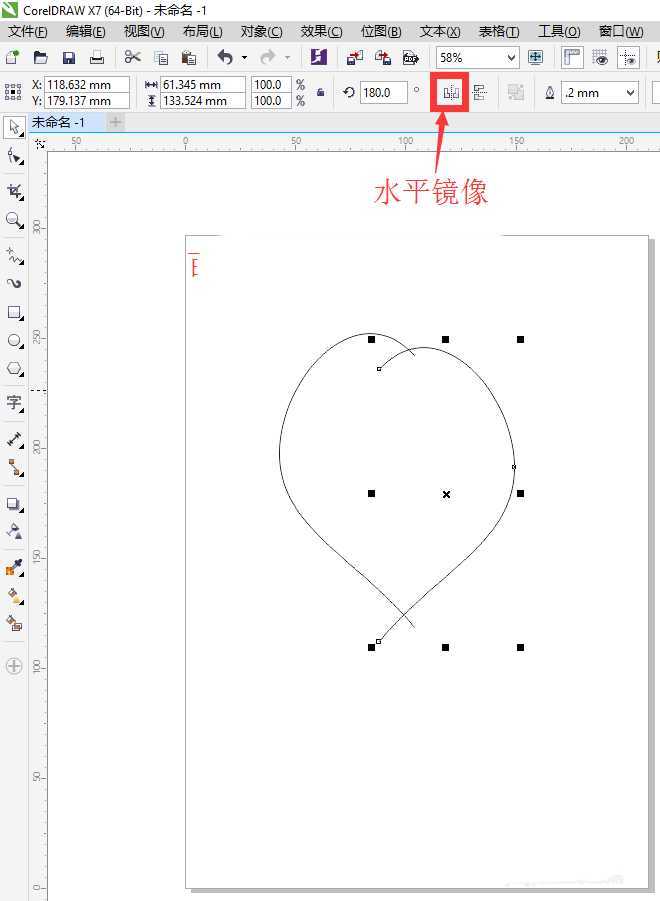Expand the outline width .2 mm dropdown
This screenshot has width=660, height=901.
pyautogui.click(x=630, y=93)
